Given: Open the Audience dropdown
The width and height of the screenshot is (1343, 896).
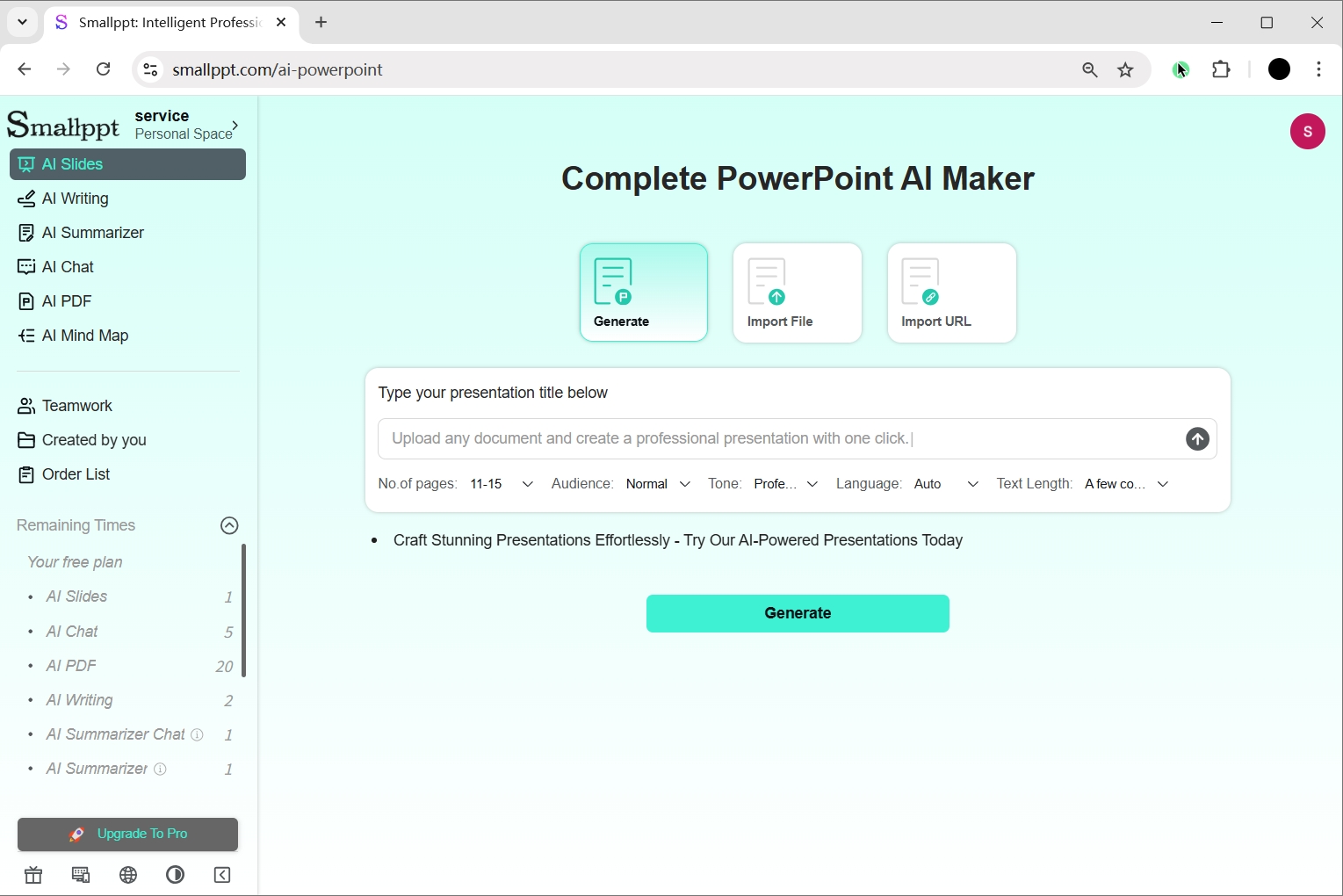Looking at the screenshot, I should [x=658, y=484].
